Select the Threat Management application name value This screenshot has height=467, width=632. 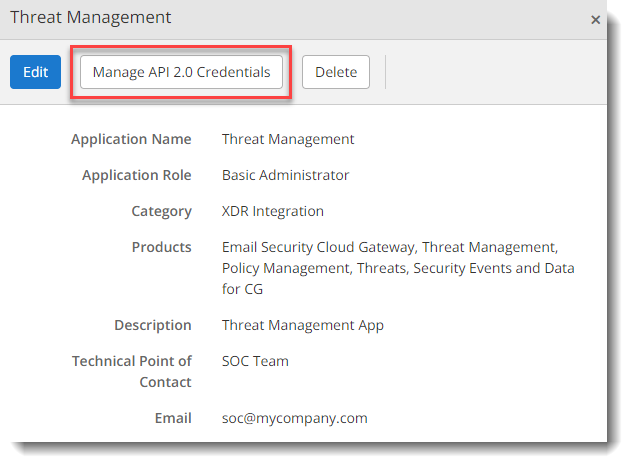coord(288,139)
